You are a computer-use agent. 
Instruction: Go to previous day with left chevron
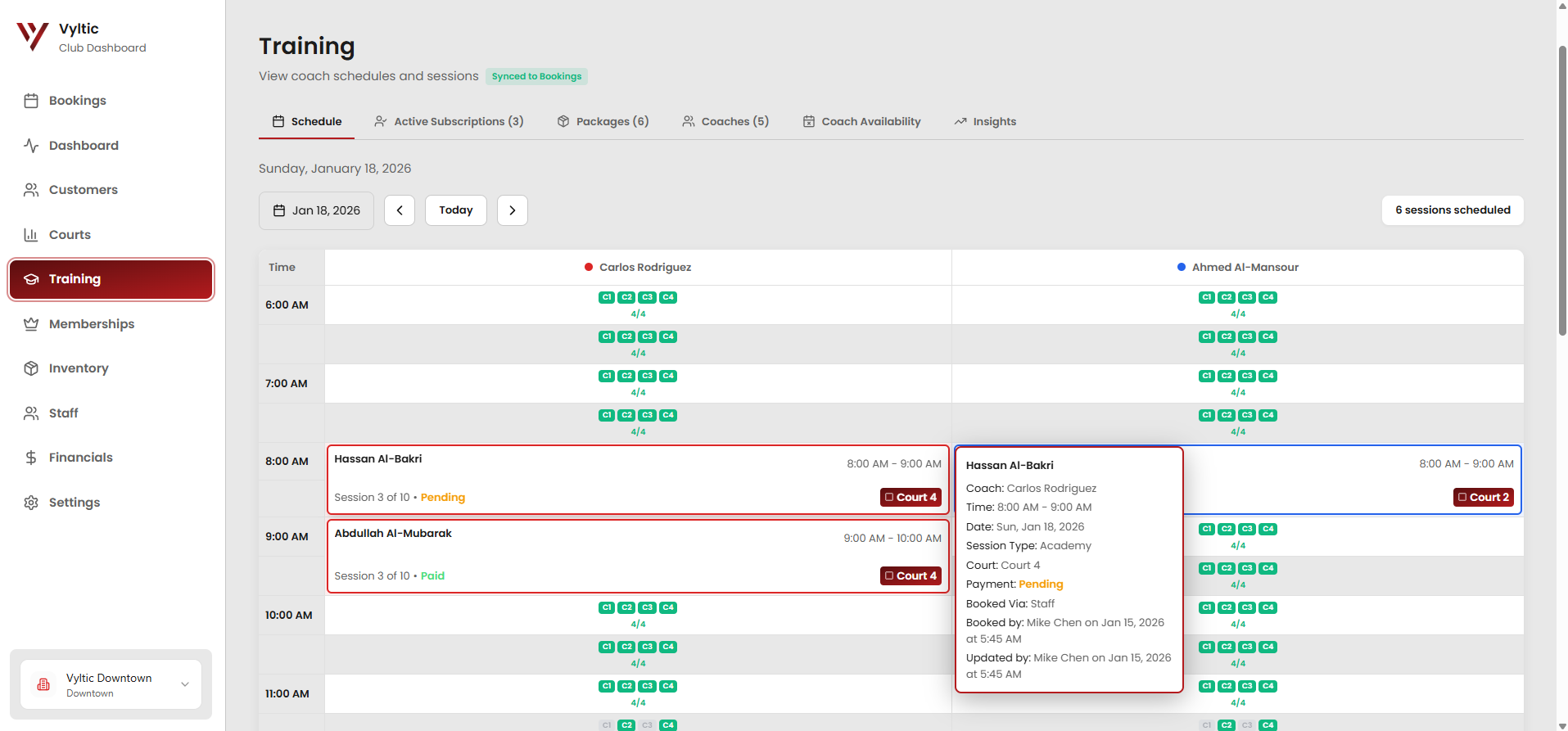click(x=400, y=210)
